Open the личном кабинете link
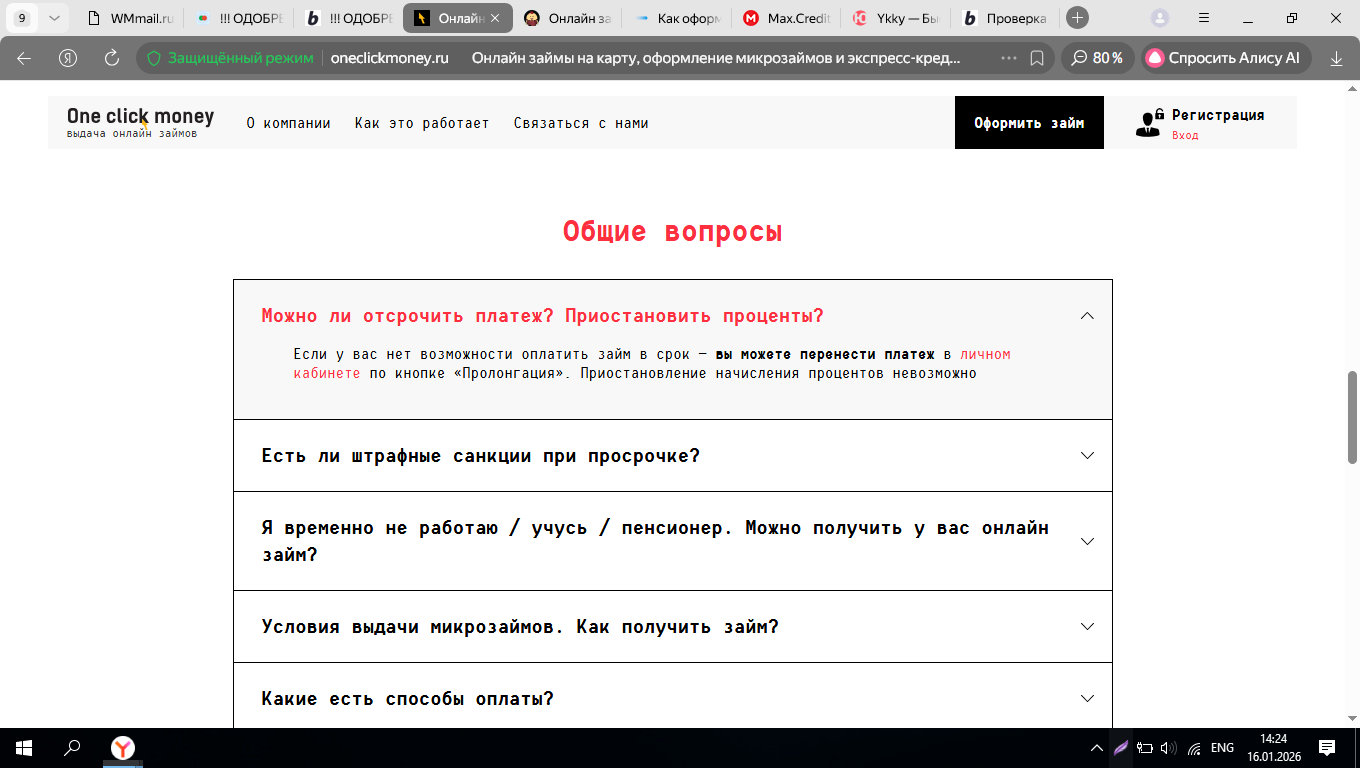The height and width of the screenshot is (768, 1360). pos(652,364)
